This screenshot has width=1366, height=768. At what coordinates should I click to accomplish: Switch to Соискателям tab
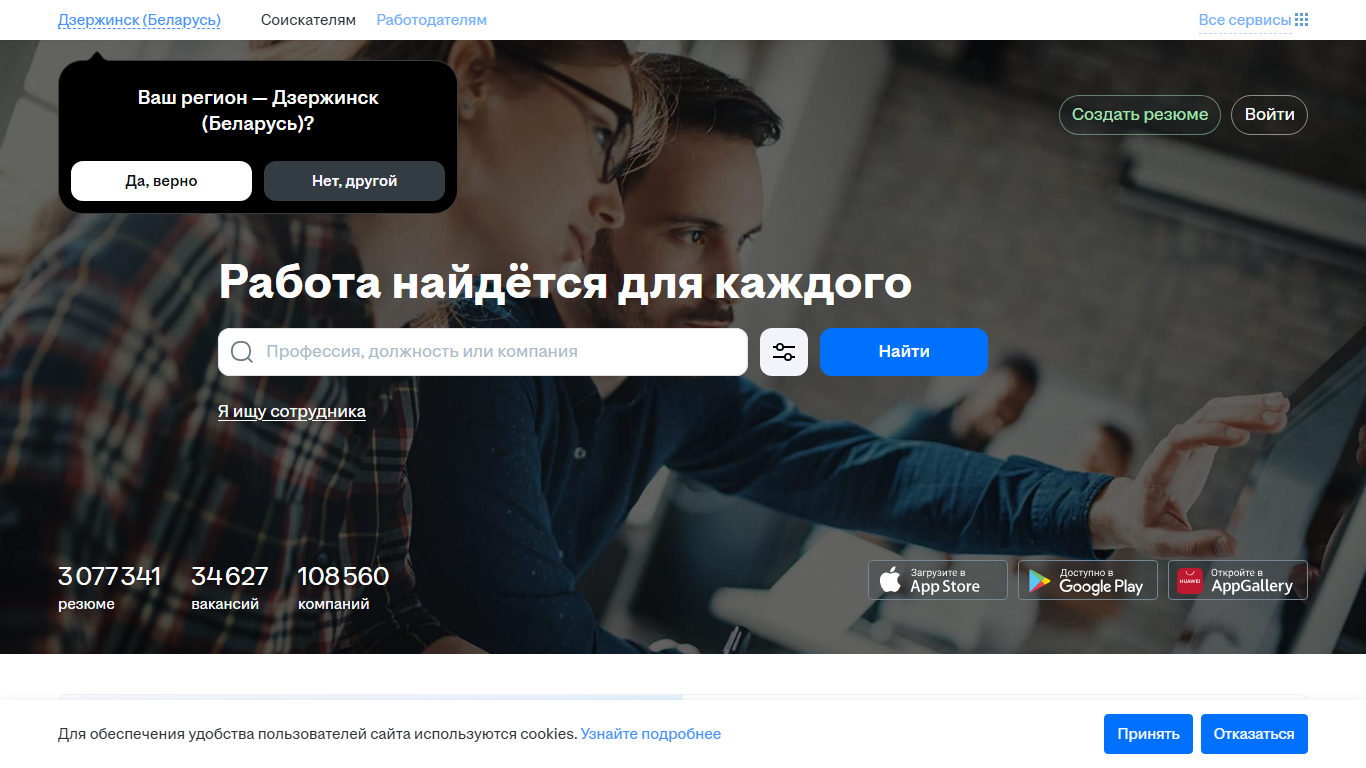(x=308, y=20)
